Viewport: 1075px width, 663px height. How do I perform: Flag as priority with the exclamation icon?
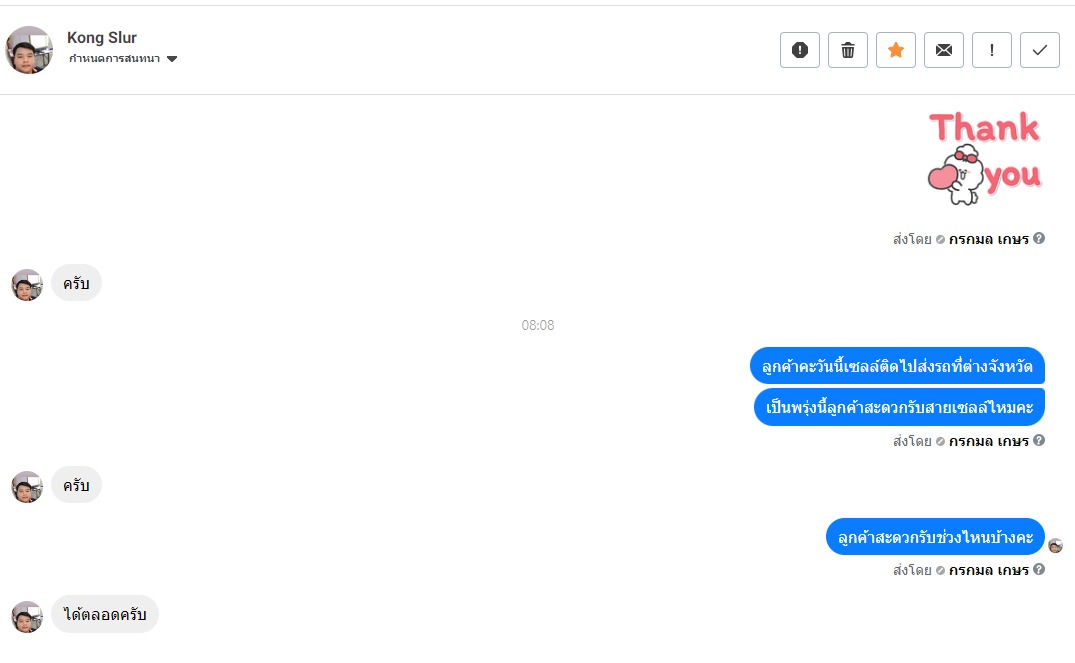click(991, 50)
